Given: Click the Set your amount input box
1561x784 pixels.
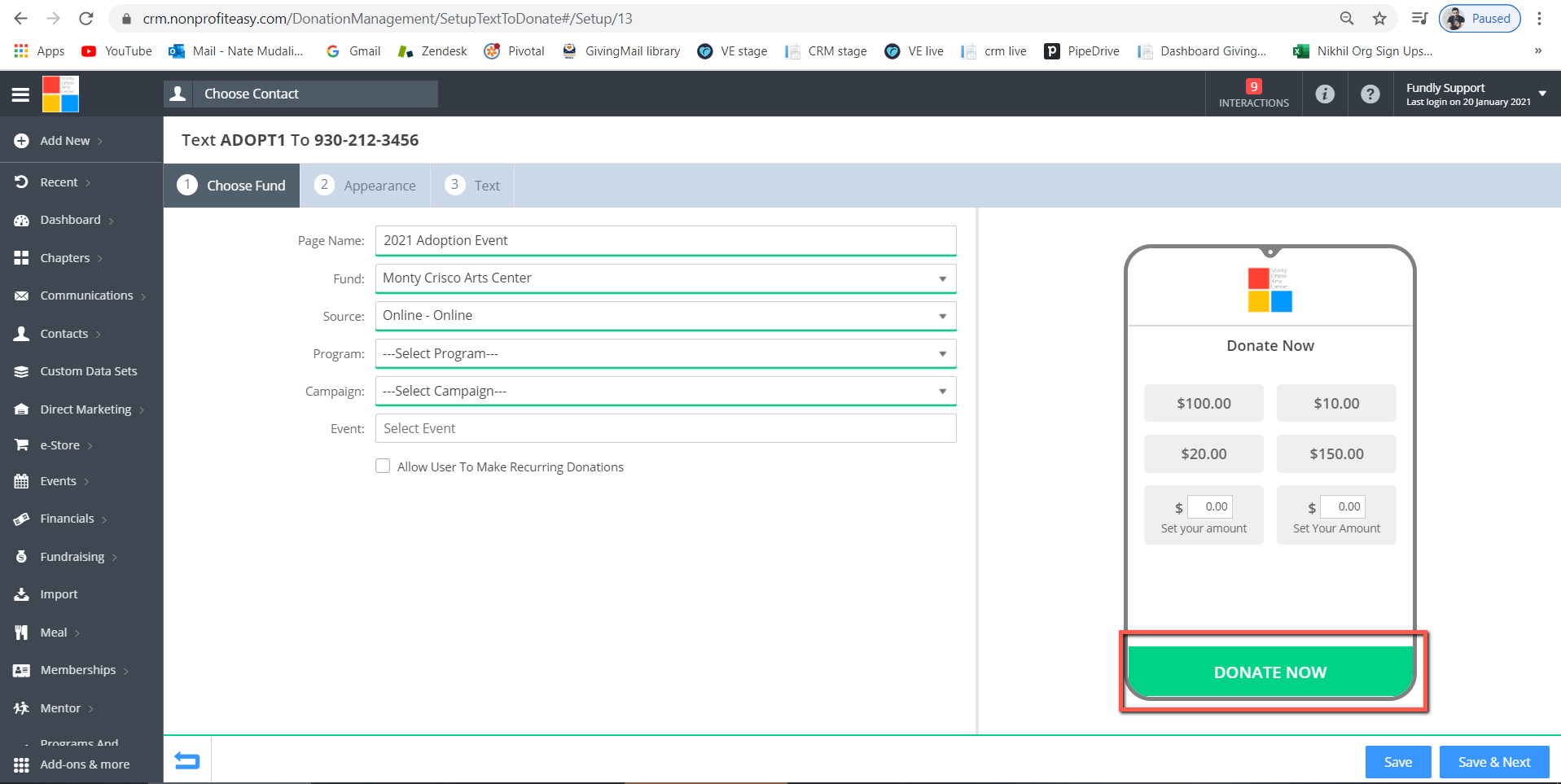Looking at the screenshot, I should tap(1210, 506).
